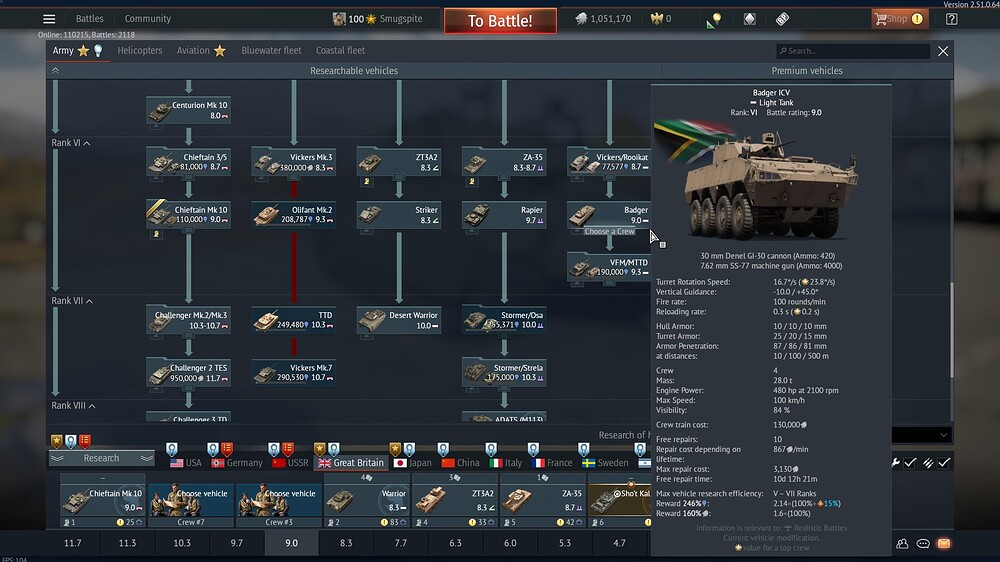
Task: Switch to the Helicopters tab
Action: pos(139,51)
